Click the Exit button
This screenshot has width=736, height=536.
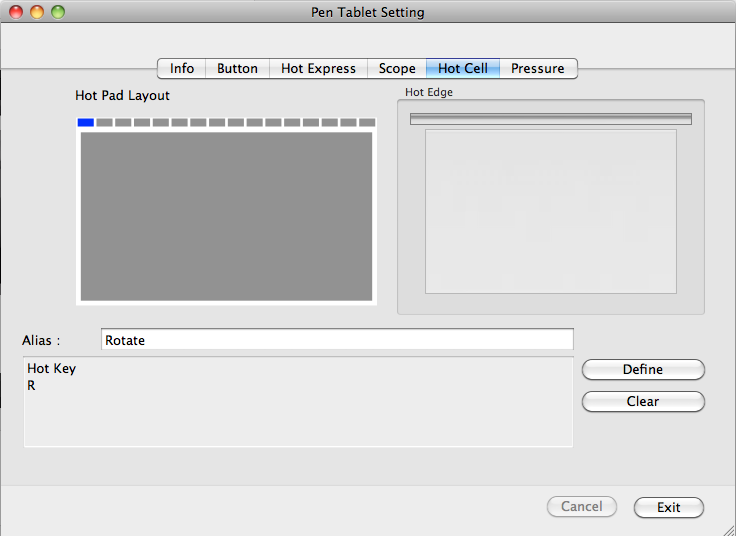(x=669, y=507)
